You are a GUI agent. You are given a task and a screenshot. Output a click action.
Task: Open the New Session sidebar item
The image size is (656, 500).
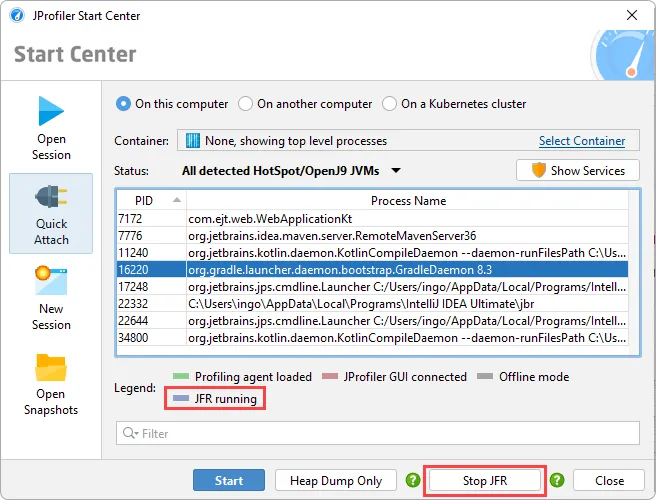point(51,298)
